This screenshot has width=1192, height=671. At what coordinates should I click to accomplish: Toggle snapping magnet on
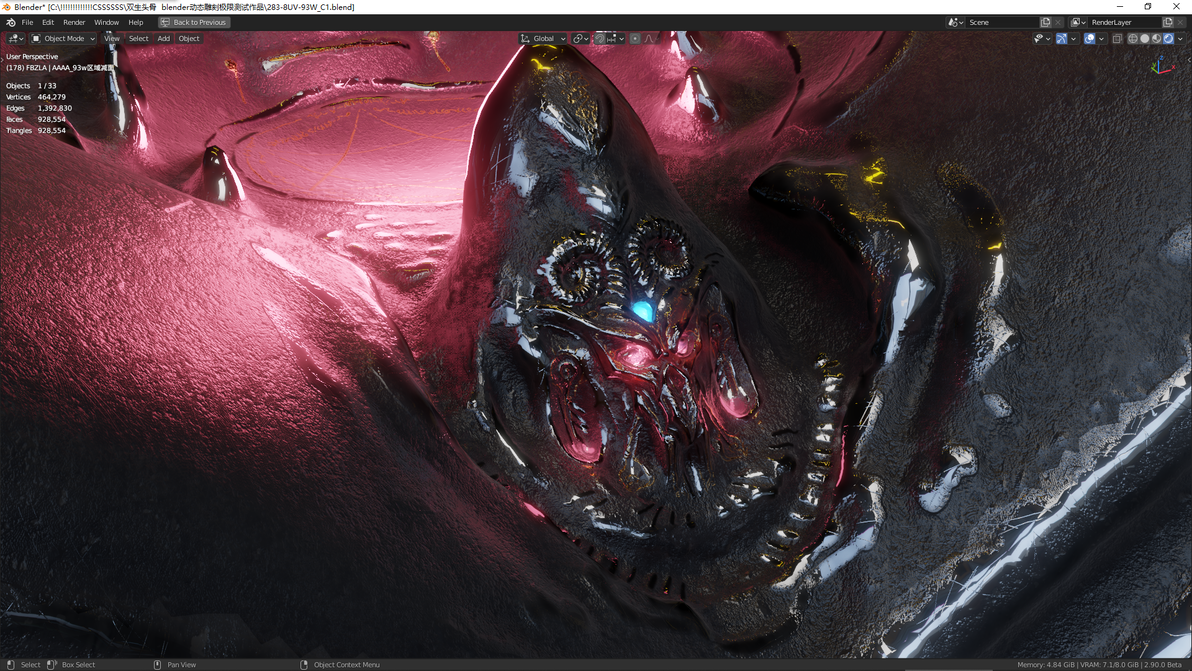coord(600,38)
